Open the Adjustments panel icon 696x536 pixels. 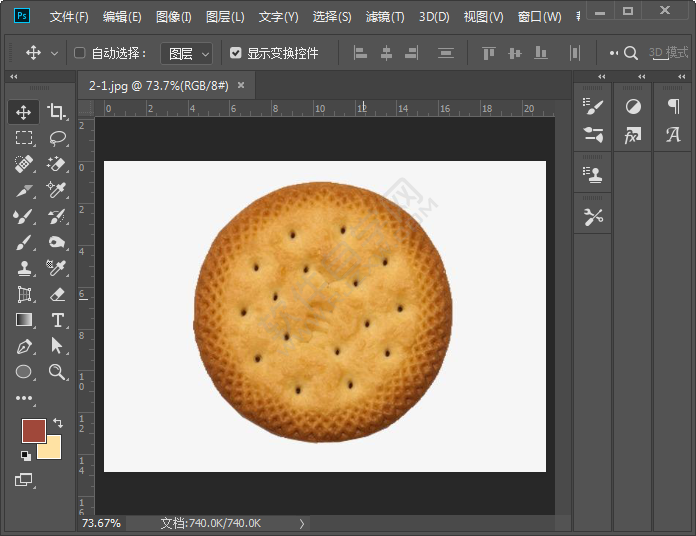[633, 107]
